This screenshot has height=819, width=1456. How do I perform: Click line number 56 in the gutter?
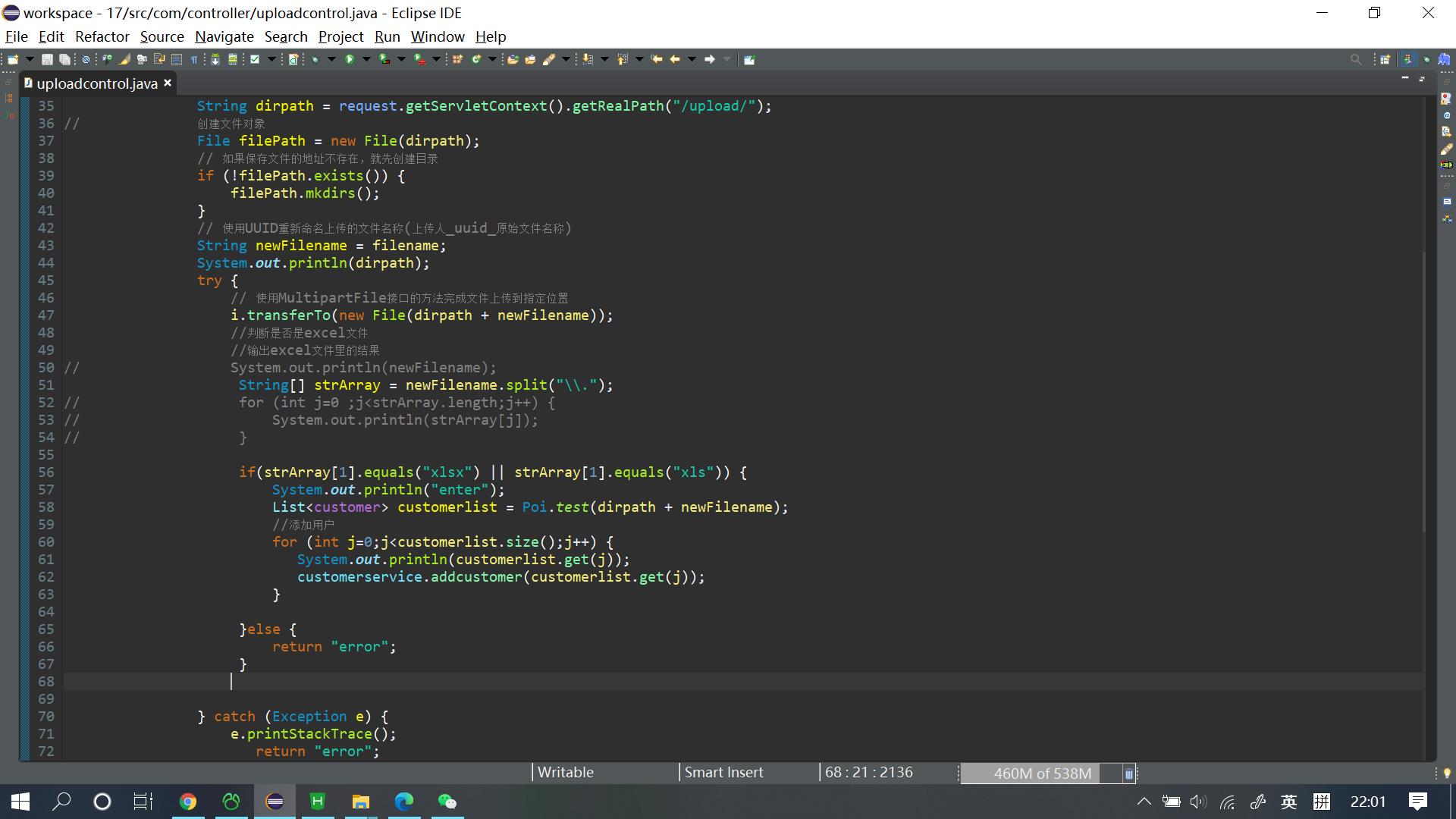tap(46, 472)
